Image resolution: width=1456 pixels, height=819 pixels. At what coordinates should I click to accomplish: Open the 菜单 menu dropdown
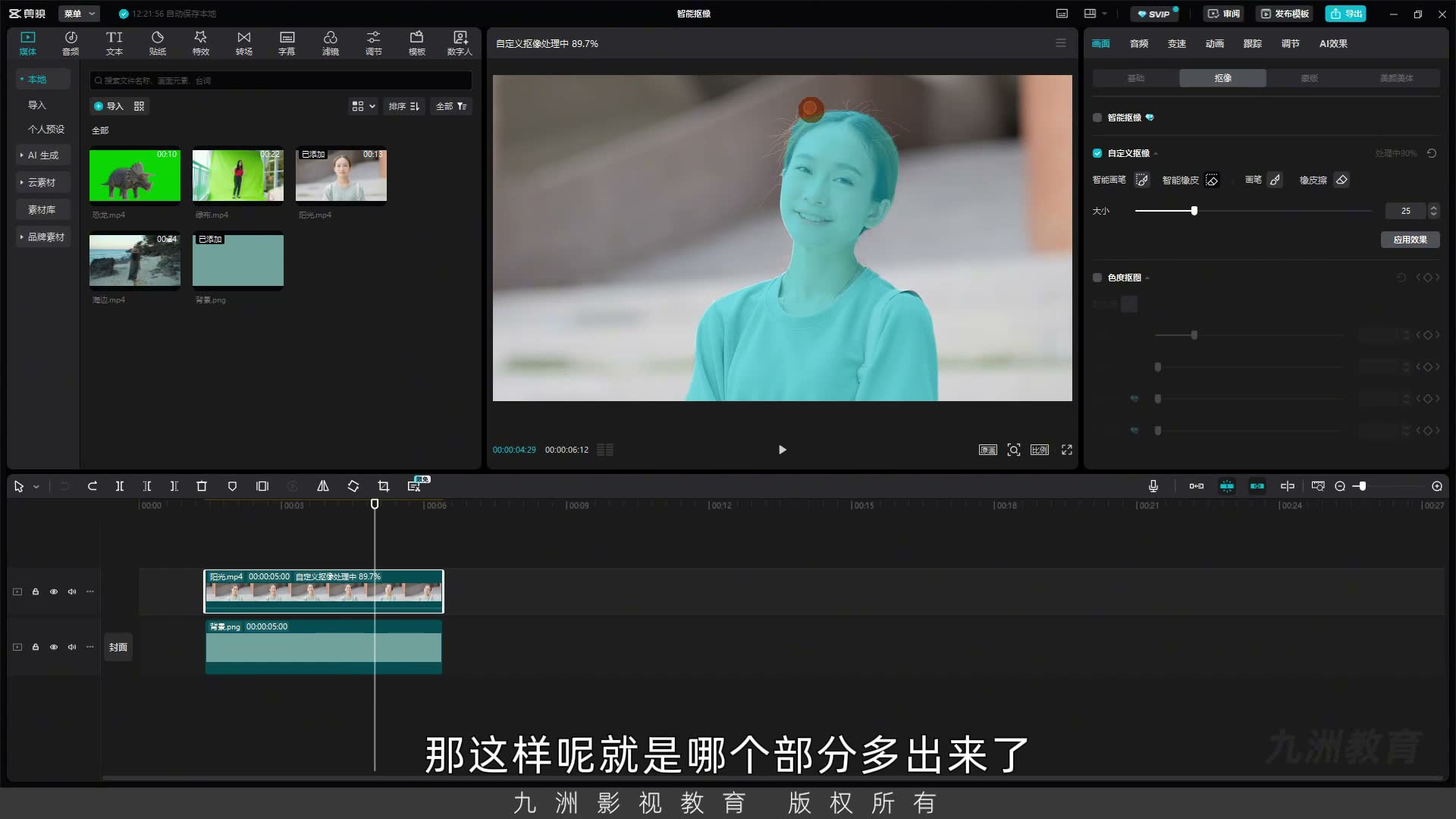[x=79, y=14]
